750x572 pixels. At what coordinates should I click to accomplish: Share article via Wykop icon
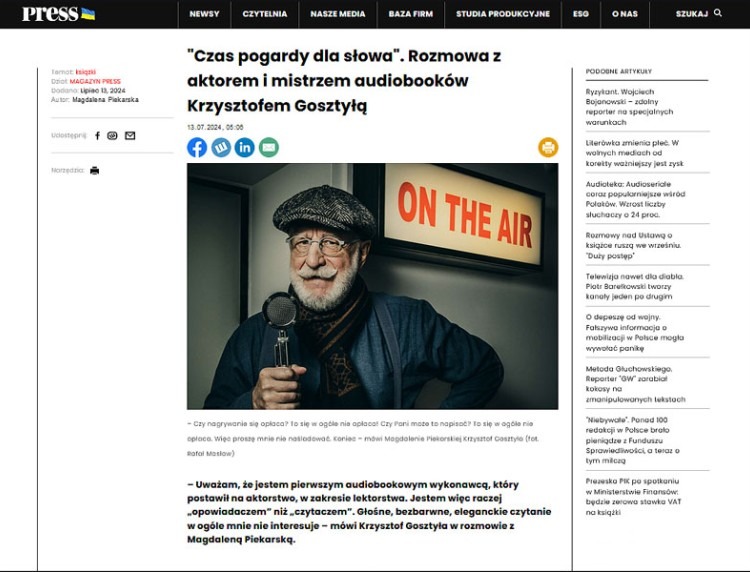(221, 147)
